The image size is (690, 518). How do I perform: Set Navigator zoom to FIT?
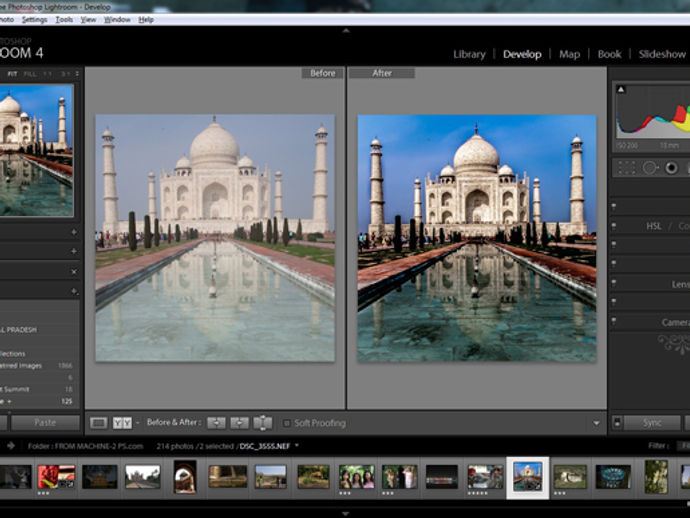[x=12, y=74]
